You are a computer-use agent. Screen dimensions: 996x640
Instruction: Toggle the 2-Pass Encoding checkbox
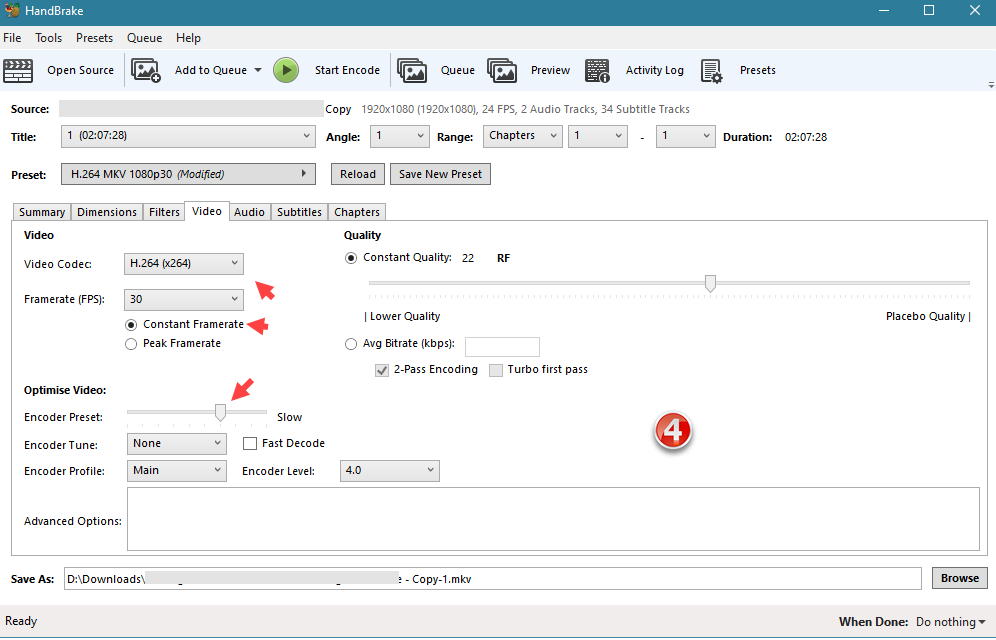[382, 370]
